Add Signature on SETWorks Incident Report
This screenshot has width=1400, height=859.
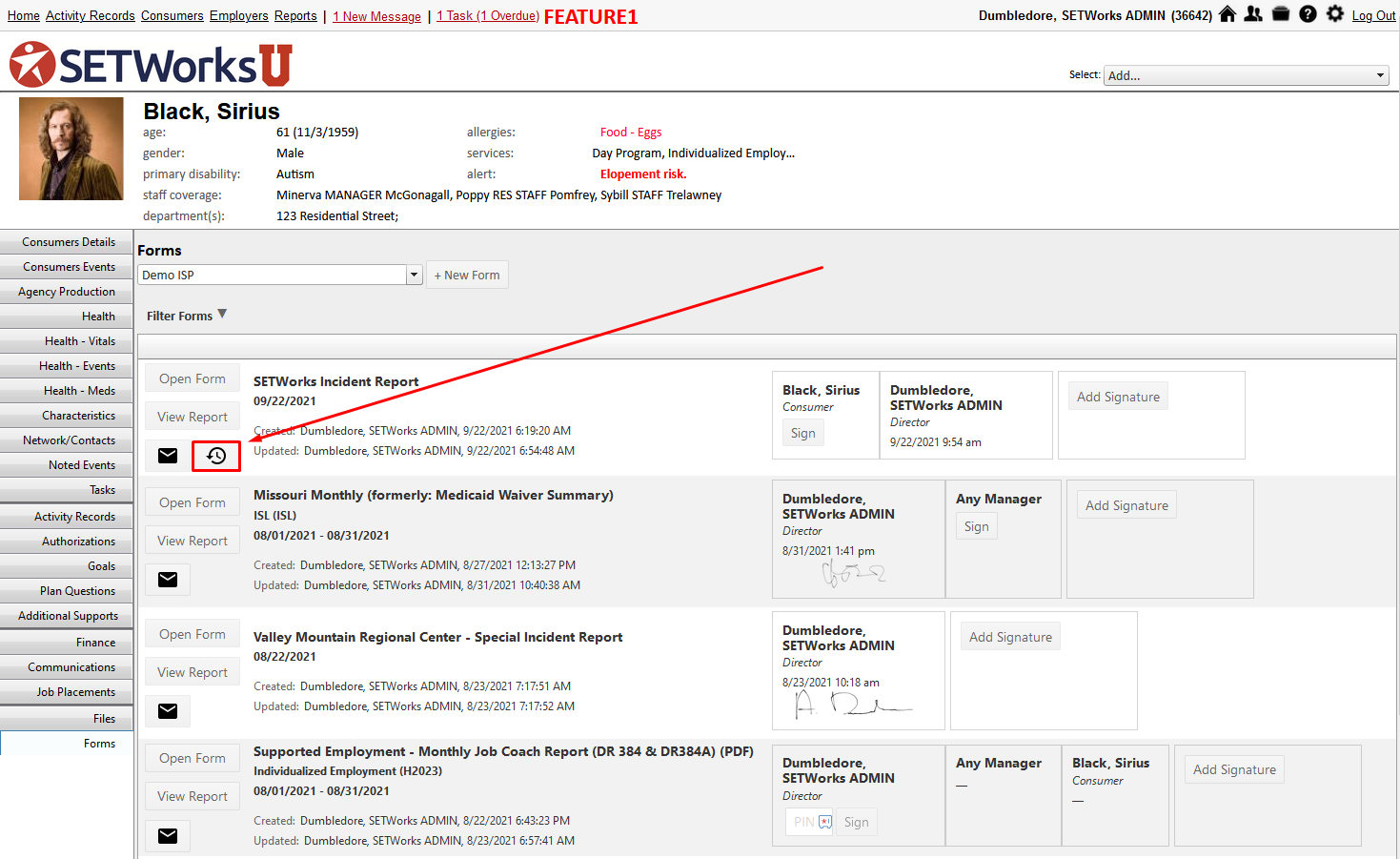(1119, 397)
